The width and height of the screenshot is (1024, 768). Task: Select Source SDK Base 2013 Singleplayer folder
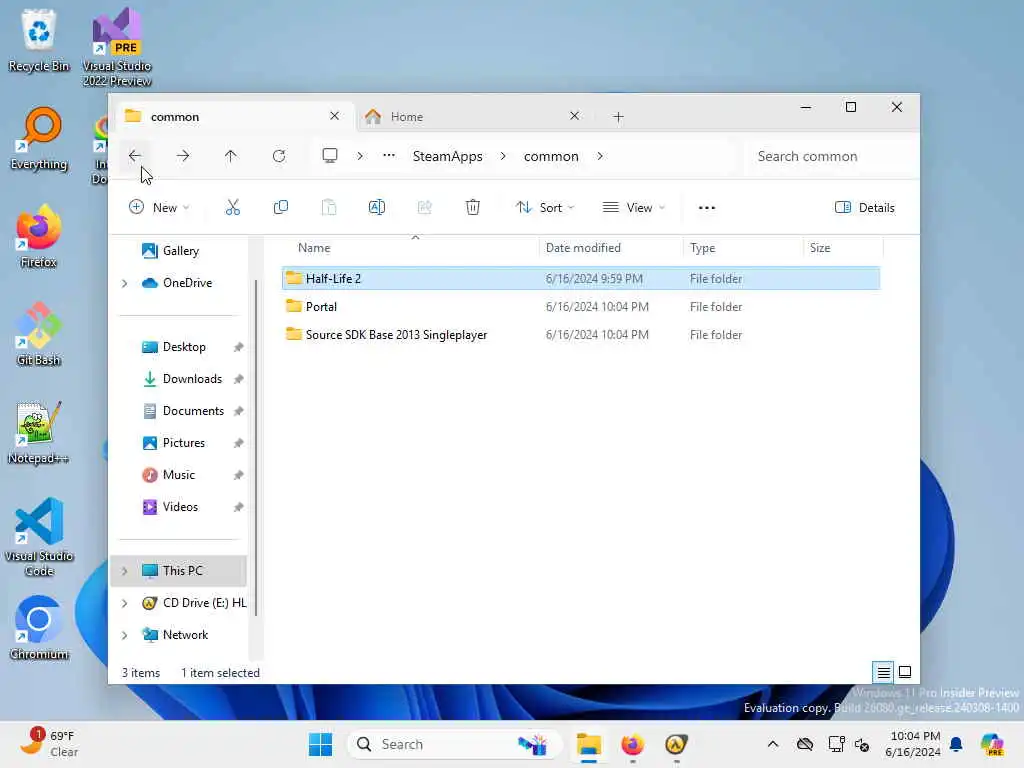click(581, 335)
